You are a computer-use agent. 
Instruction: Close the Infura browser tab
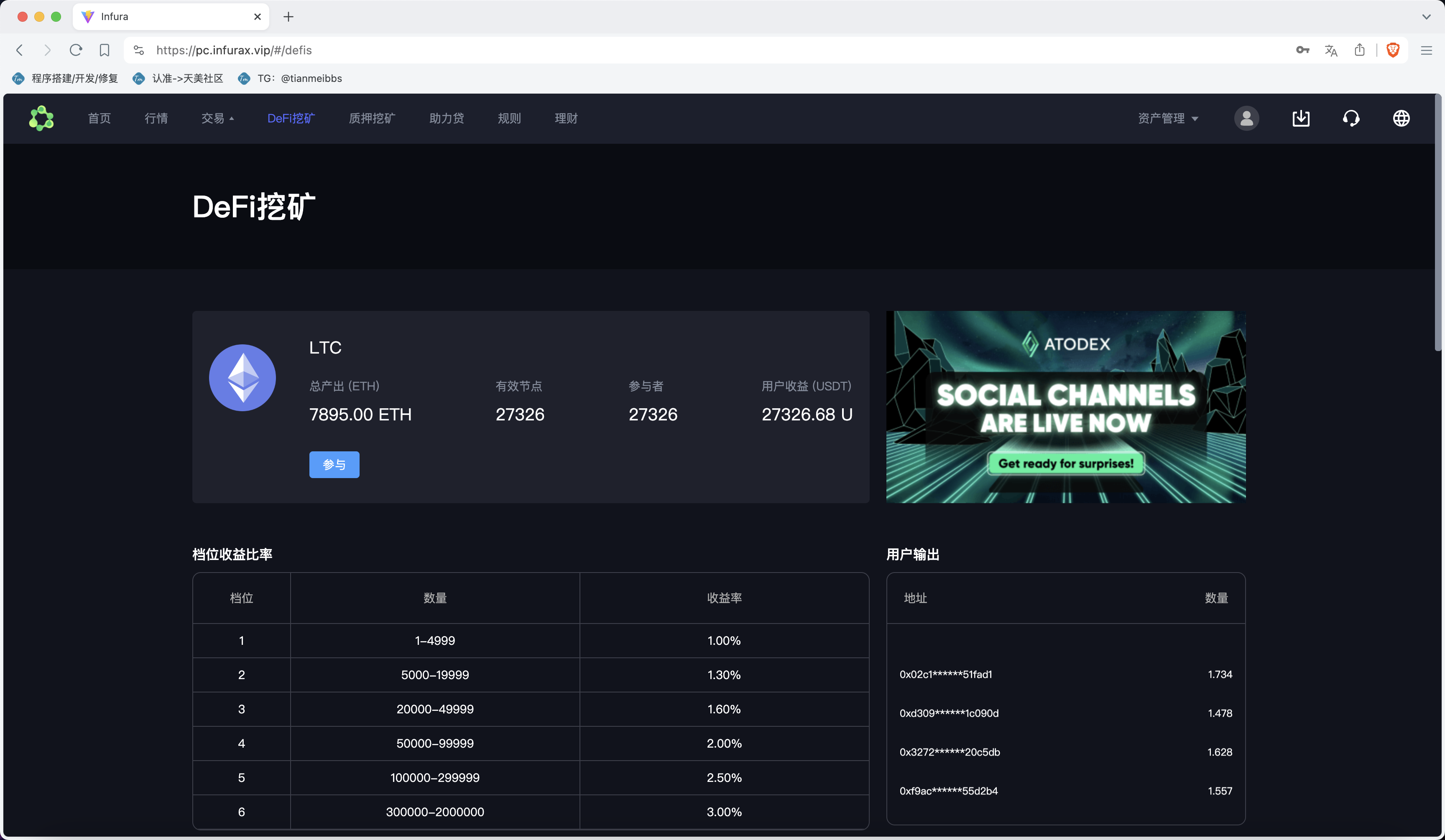[258, 17]
